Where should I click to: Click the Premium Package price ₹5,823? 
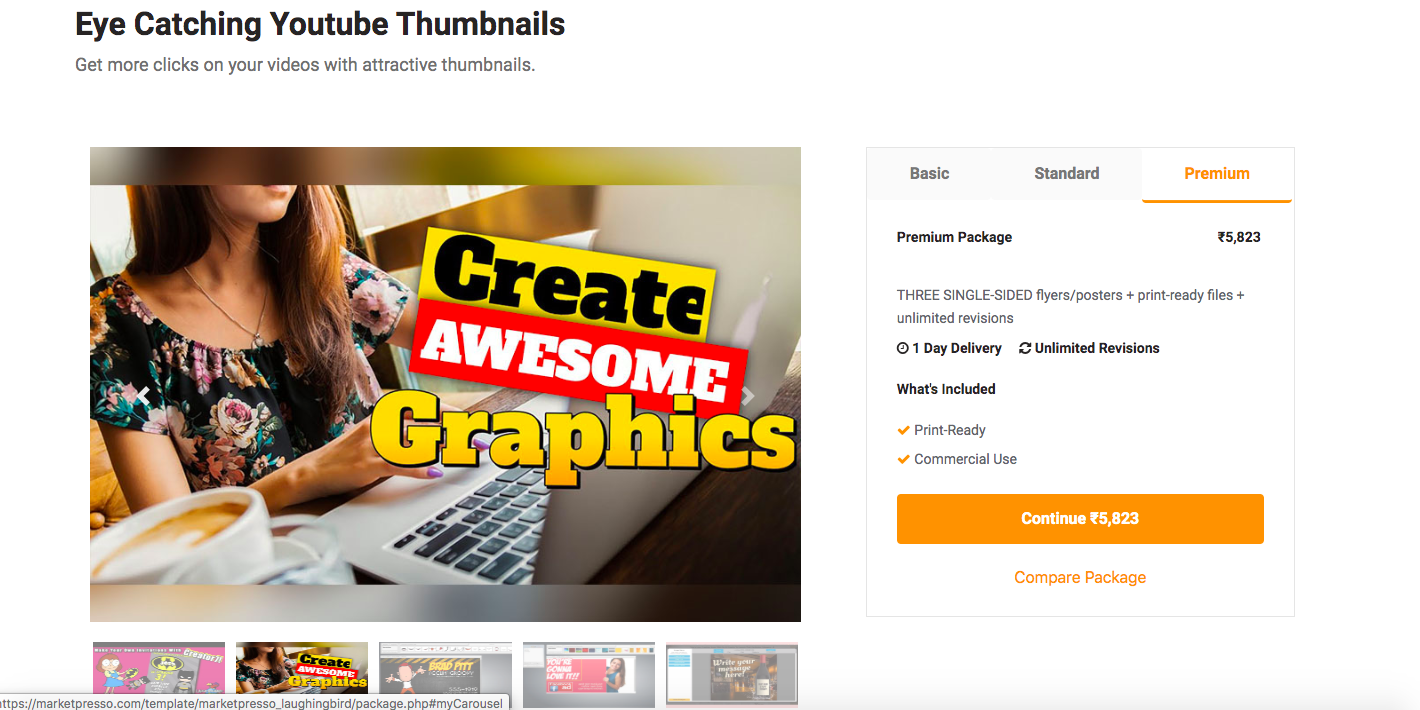click(1239, 237)
